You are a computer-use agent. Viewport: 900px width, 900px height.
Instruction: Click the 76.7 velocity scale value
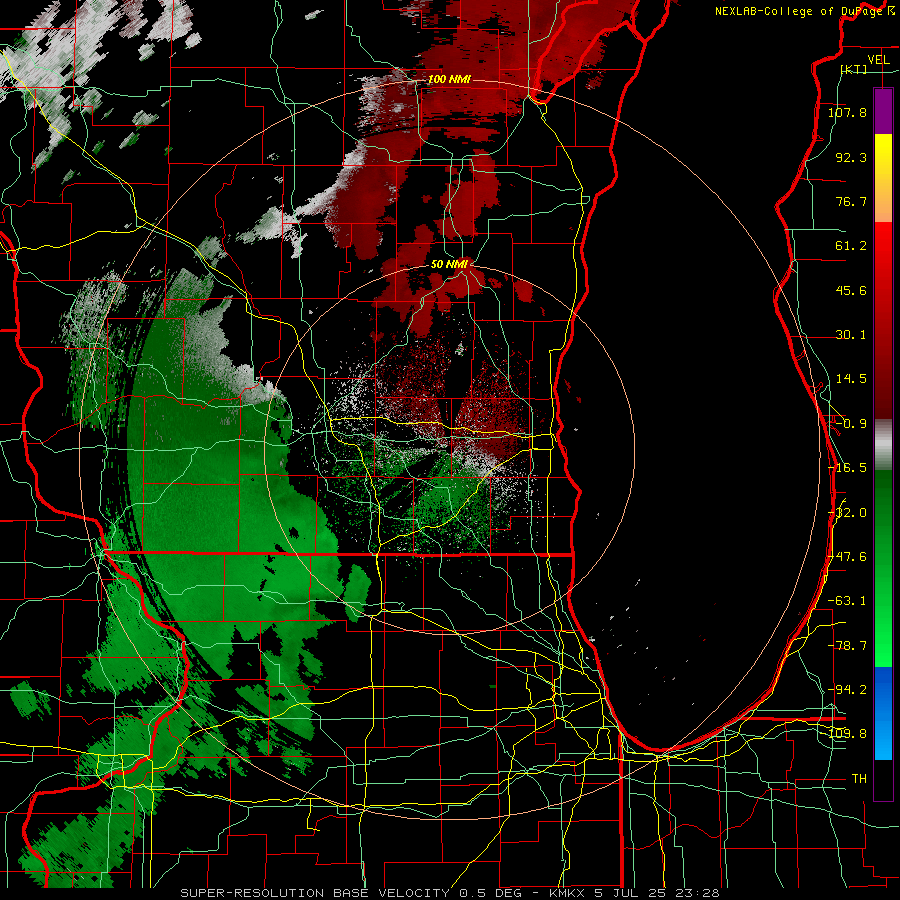[x=851, y=201]
